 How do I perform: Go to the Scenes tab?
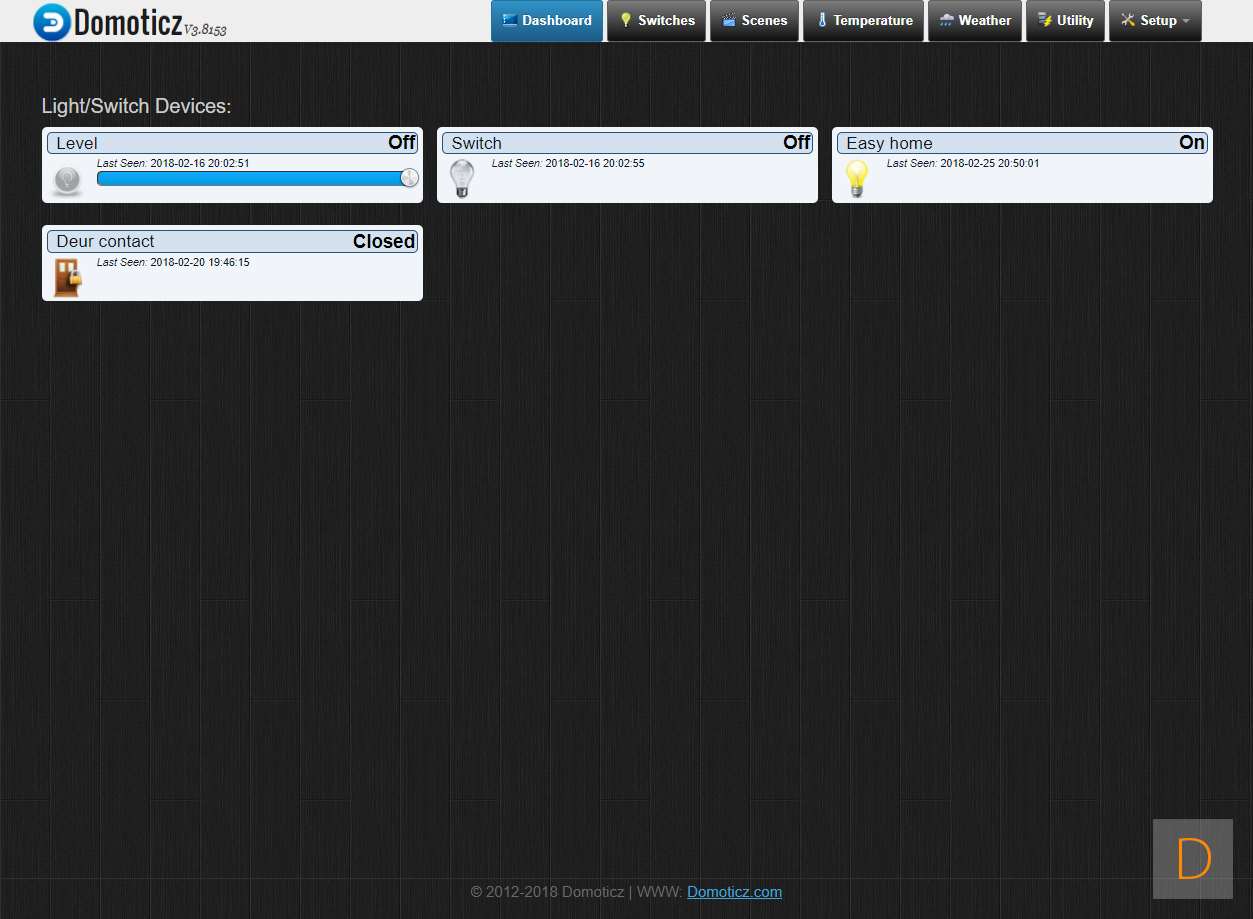coord(754,21)
